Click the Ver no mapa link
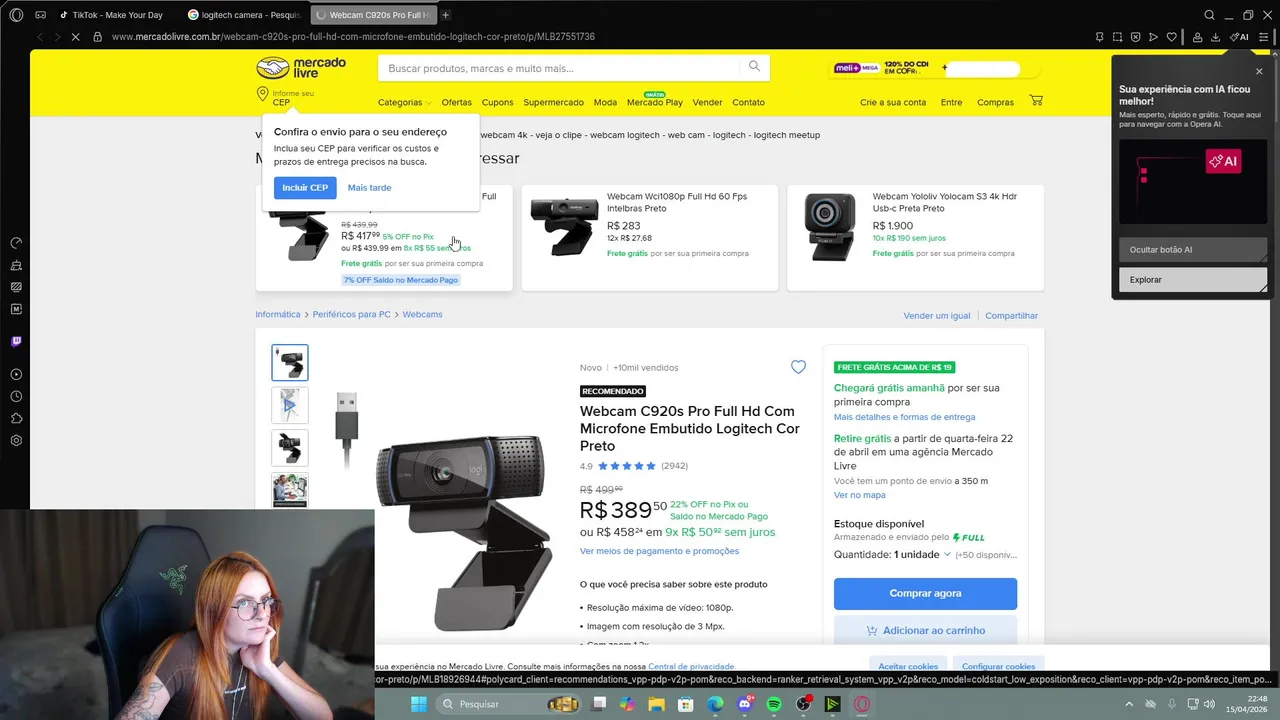This screenshot has height=720, width=1280. pos(859,495)
